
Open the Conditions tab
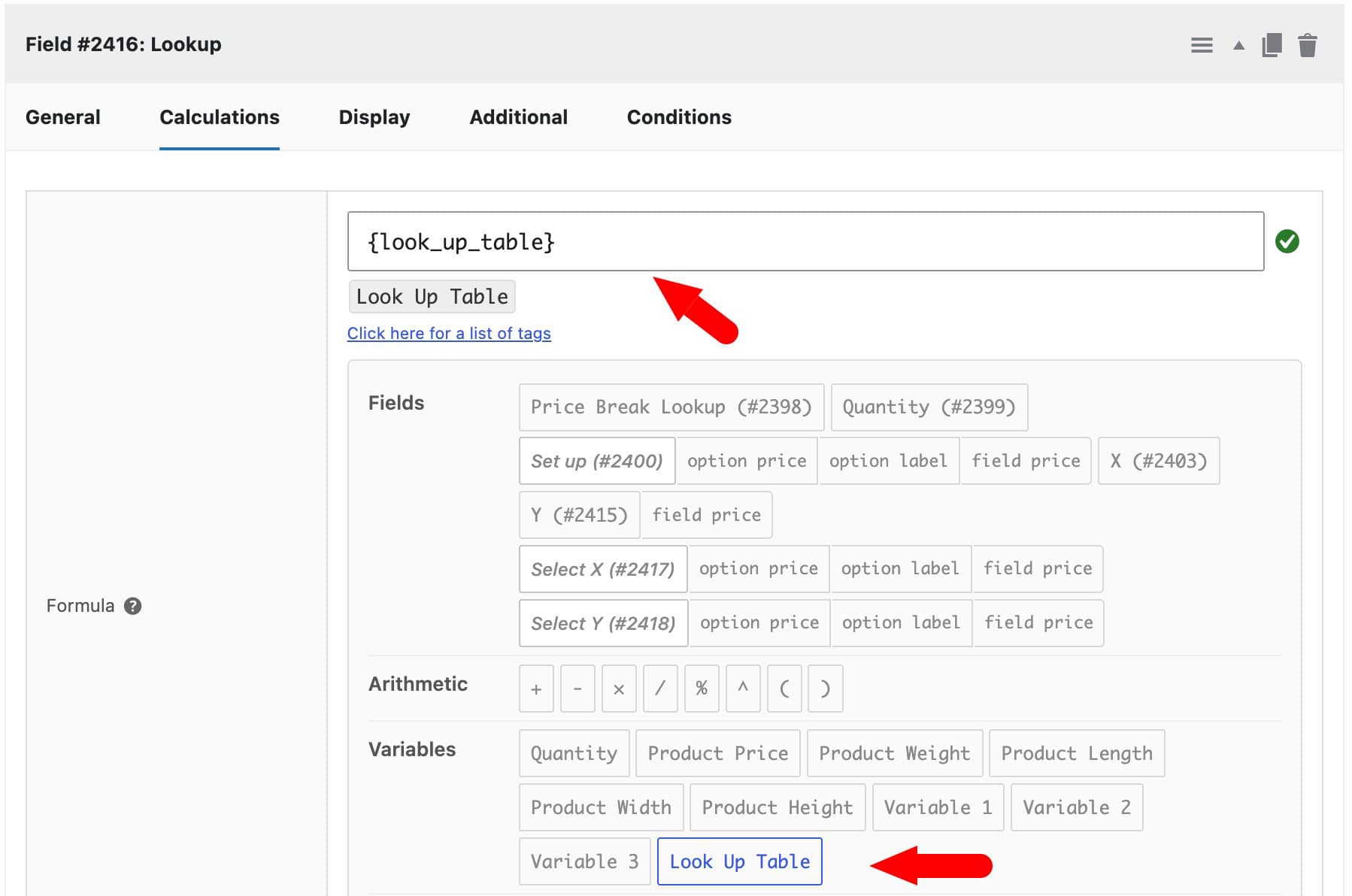679,117
